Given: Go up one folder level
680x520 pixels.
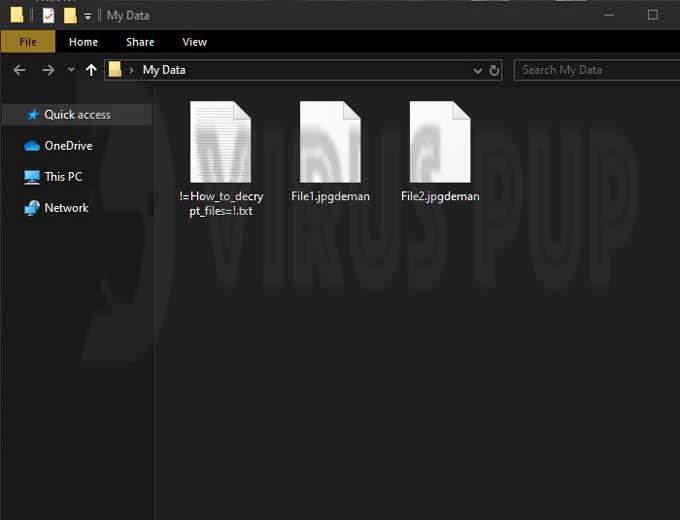Looking at the screenshot, I should [x=91, y=70].
